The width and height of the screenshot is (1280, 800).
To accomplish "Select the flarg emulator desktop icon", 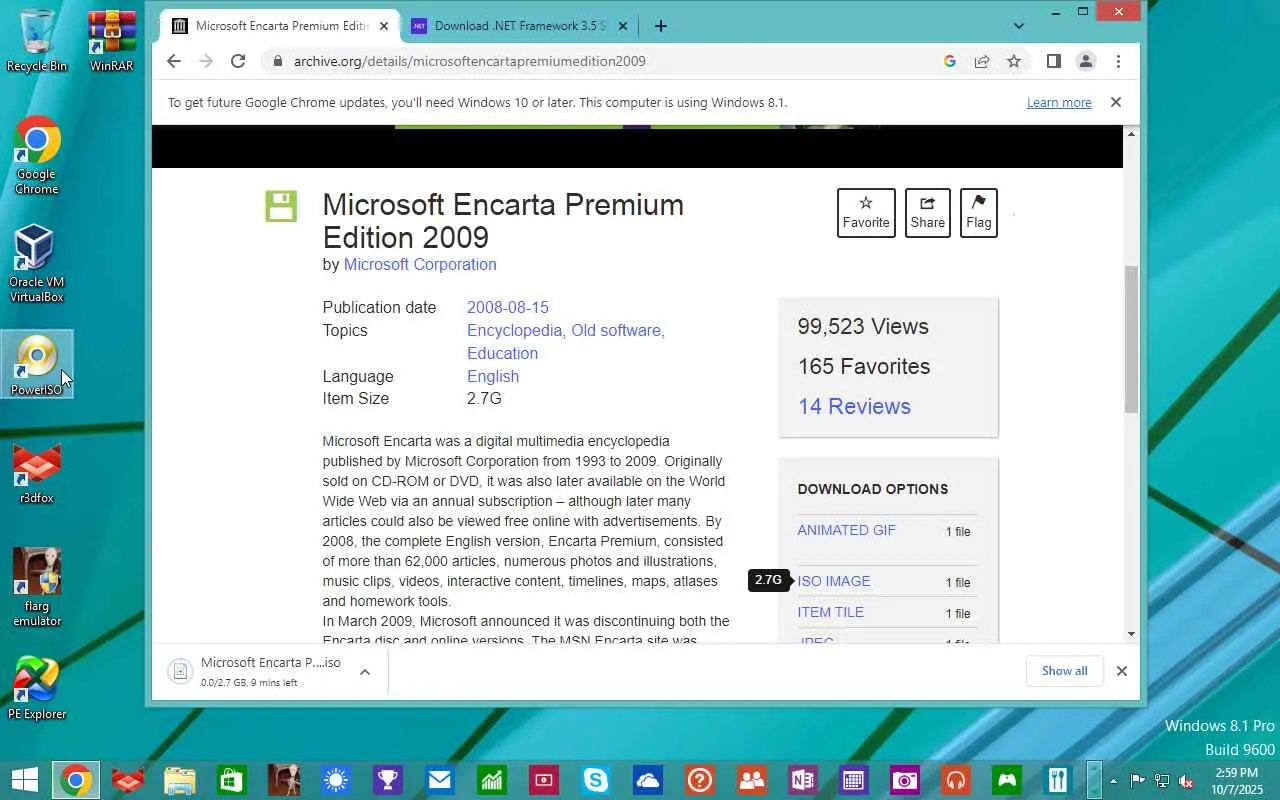I will point(37,587).
